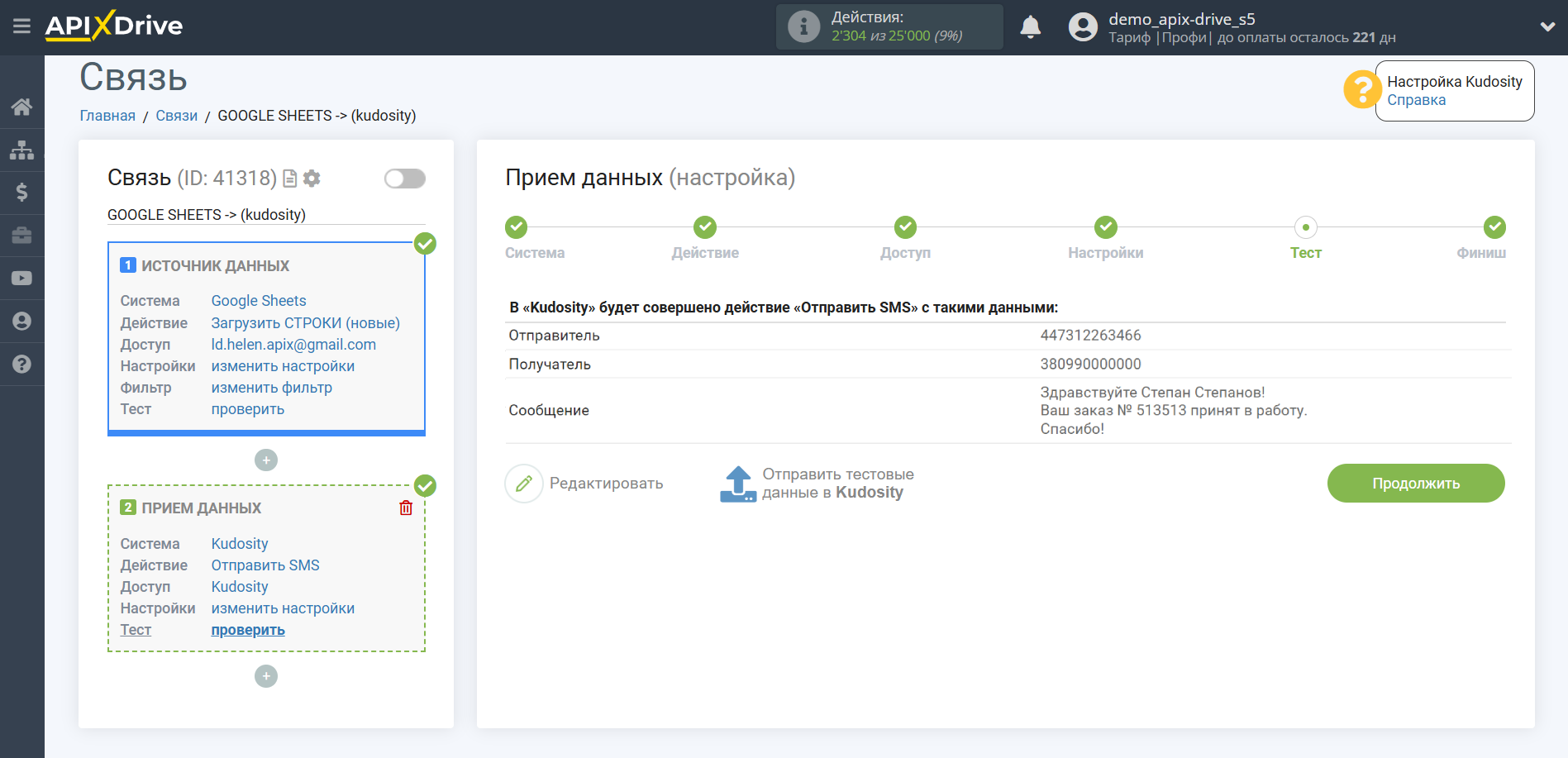
Task: Click receiver проверить test link
Action: [x=248, y=630]
